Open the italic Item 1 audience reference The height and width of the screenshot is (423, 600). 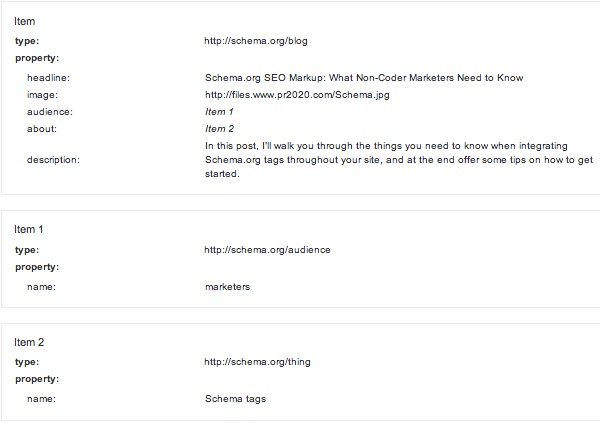tap(218, 112)
